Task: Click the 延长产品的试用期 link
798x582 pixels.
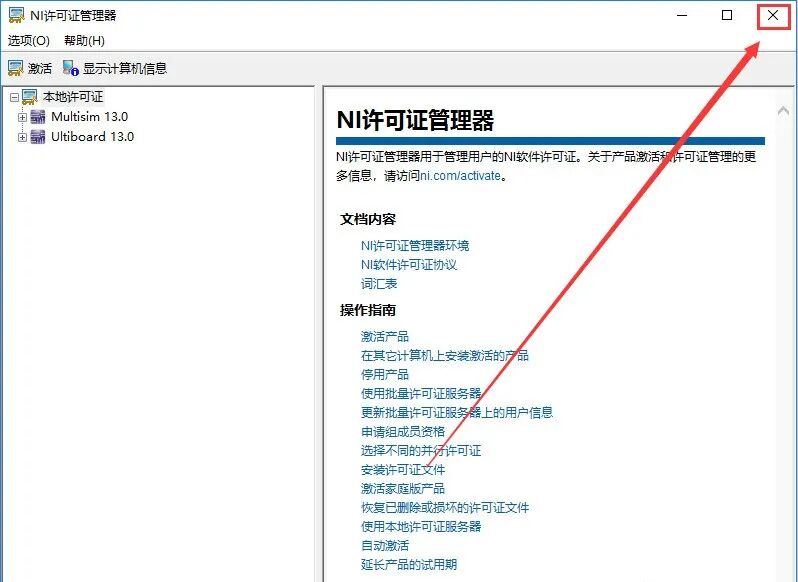Action: point(408,564)
